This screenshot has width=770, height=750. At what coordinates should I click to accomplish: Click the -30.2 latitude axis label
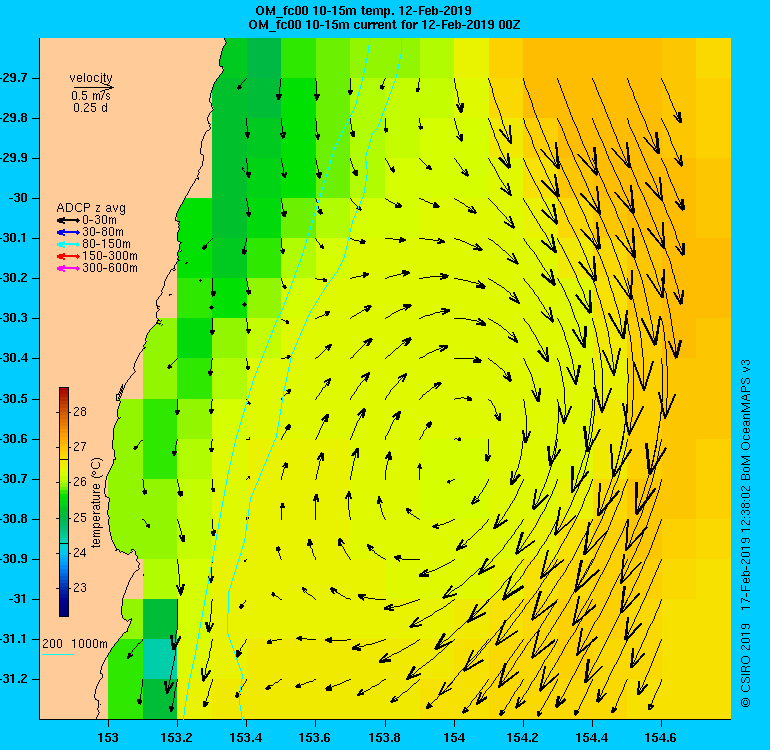tap(14, 278)
